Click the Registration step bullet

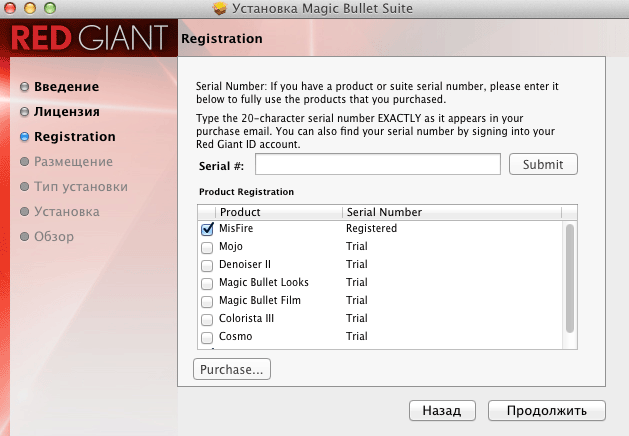click(24, 137)
